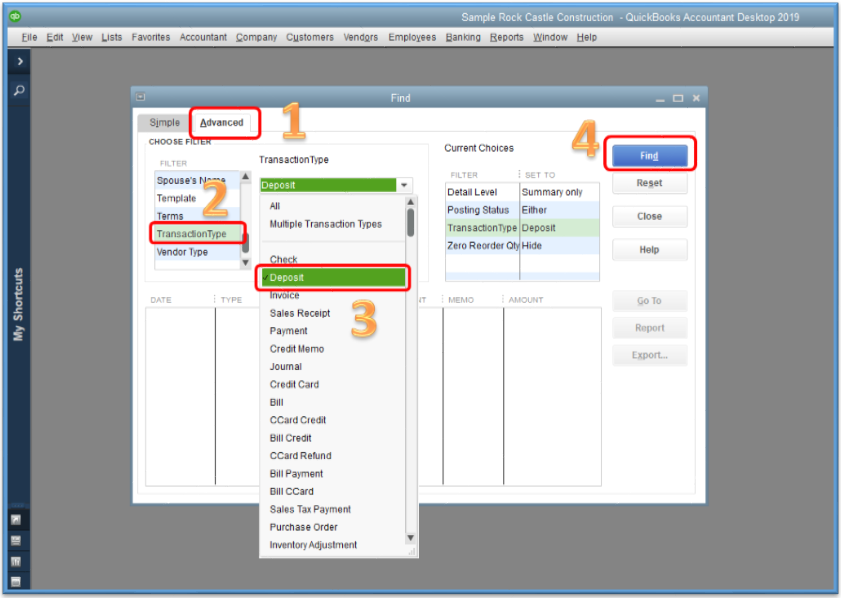Viewport: 841px width, 598px height.
Task: Click the Reset button
Action: [649, 183]
